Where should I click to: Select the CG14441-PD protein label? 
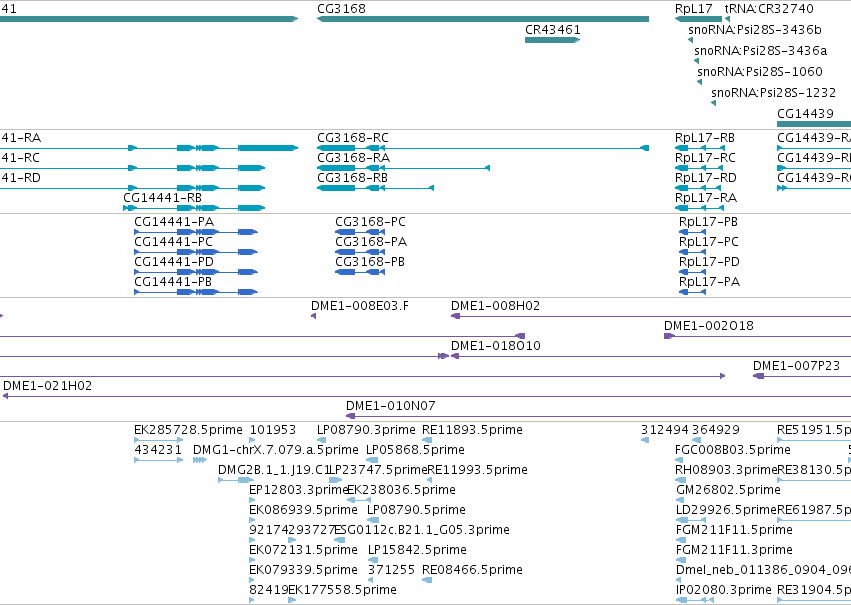pos(174,262)
